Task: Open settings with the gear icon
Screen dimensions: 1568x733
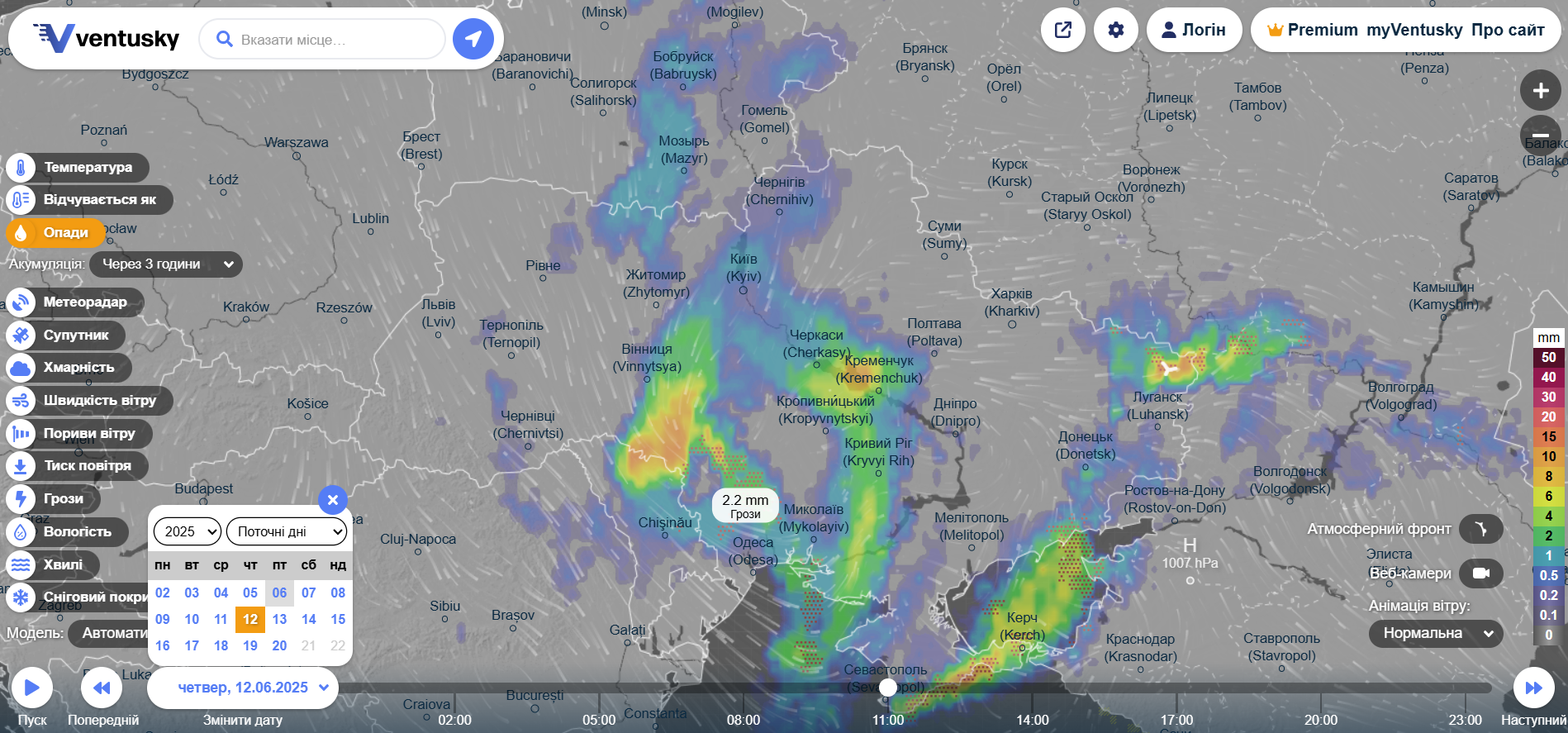Action: tap(1115, 30)
